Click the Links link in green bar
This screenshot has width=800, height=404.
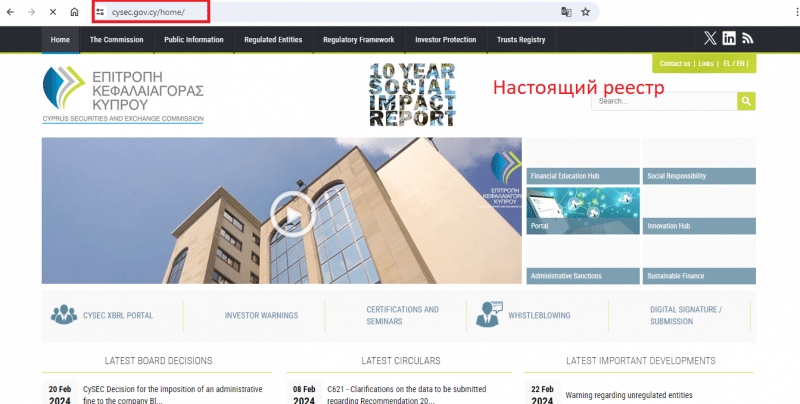(x=706, y=64)
